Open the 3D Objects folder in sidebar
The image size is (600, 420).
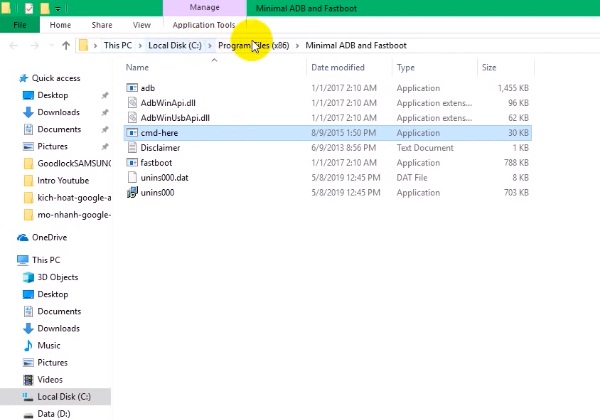click(59, 277)
